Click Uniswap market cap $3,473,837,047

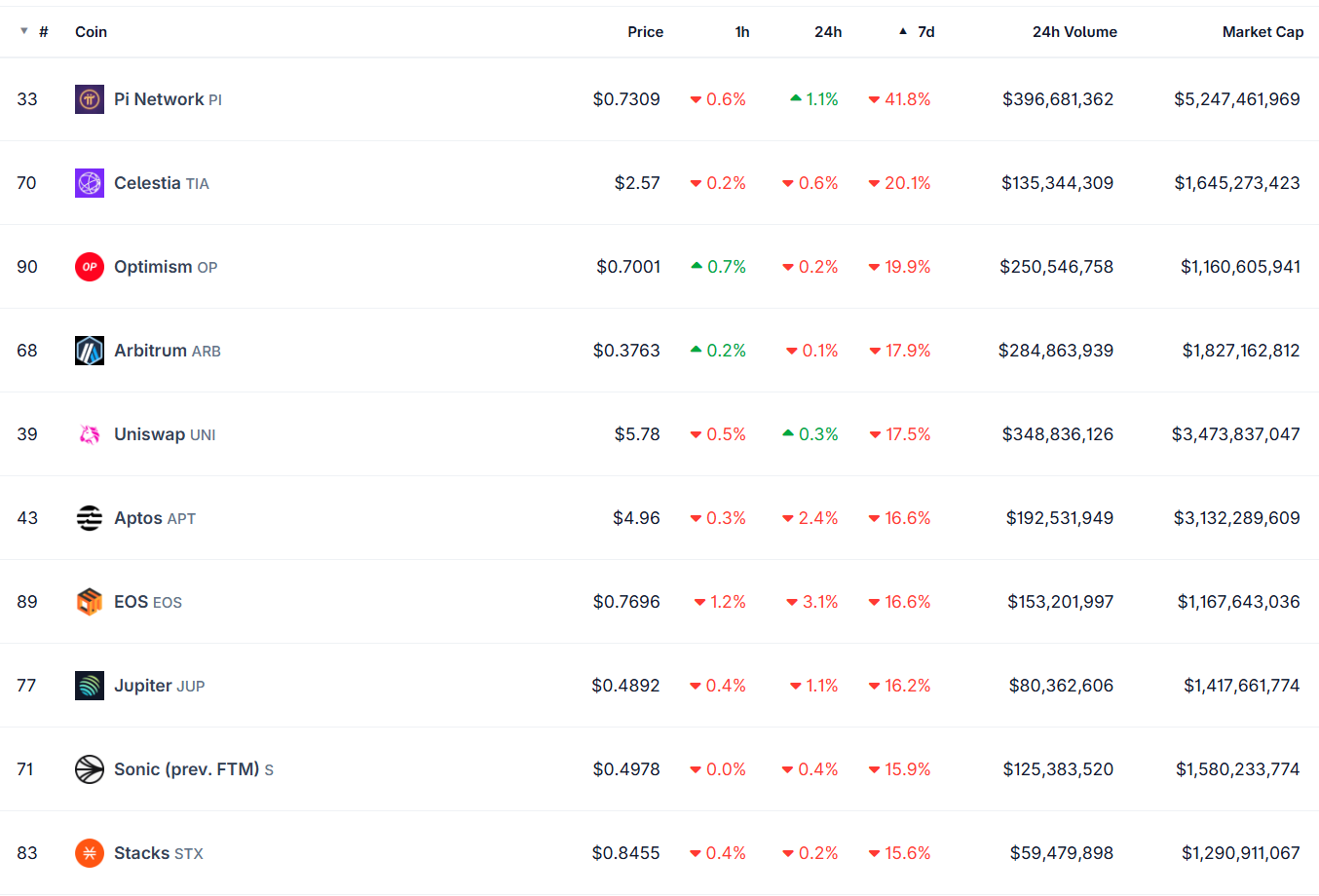pos(1236,434)
